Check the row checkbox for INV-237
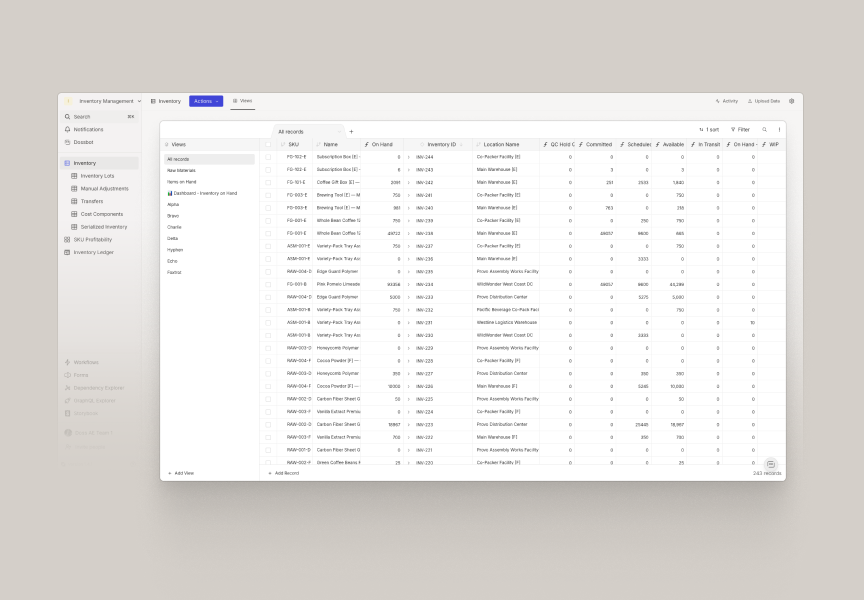 268,246
